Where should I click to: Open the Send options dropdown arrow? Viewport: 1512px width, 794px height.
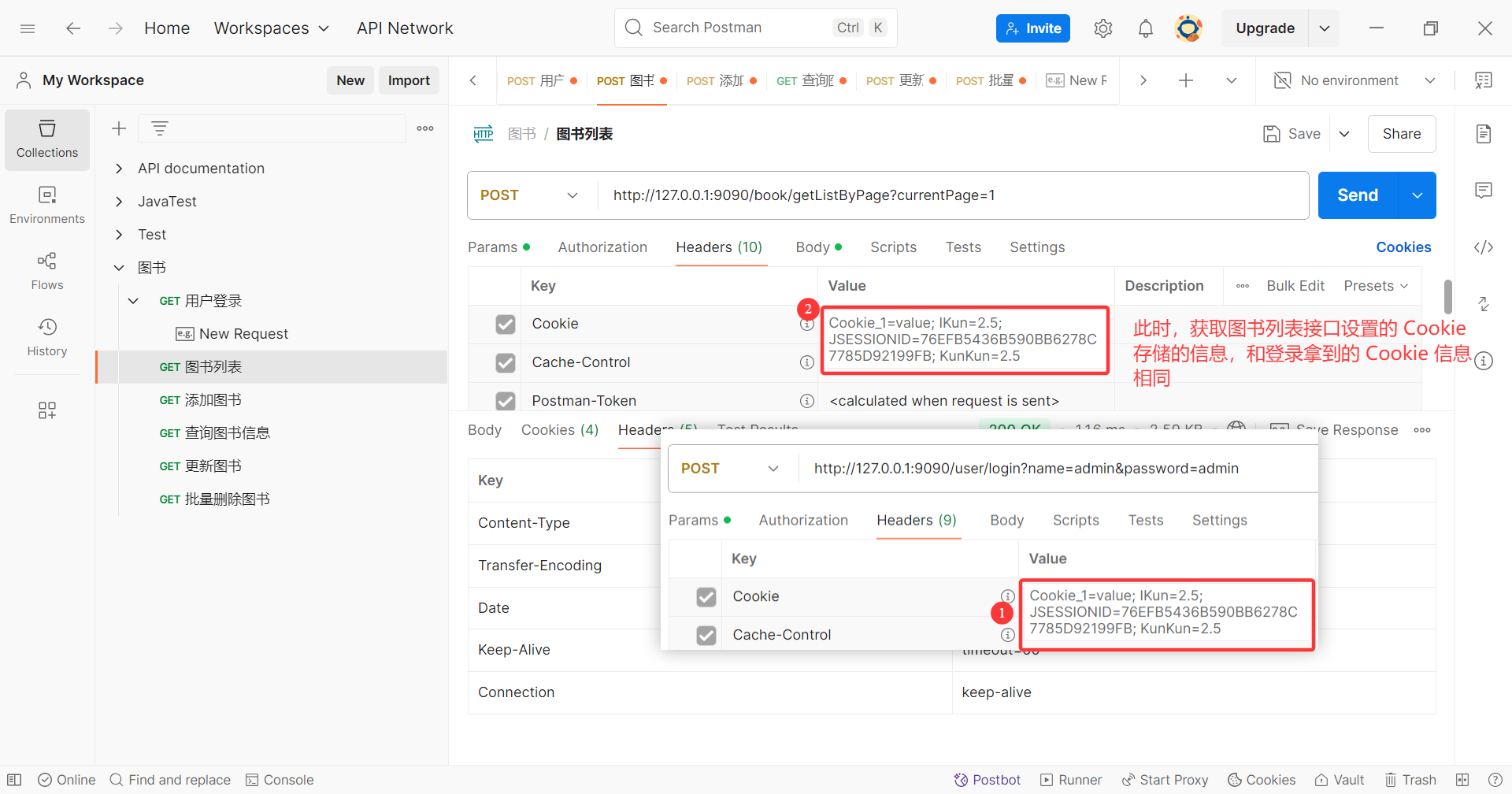pyautogui.click(x=1417, y=195)
